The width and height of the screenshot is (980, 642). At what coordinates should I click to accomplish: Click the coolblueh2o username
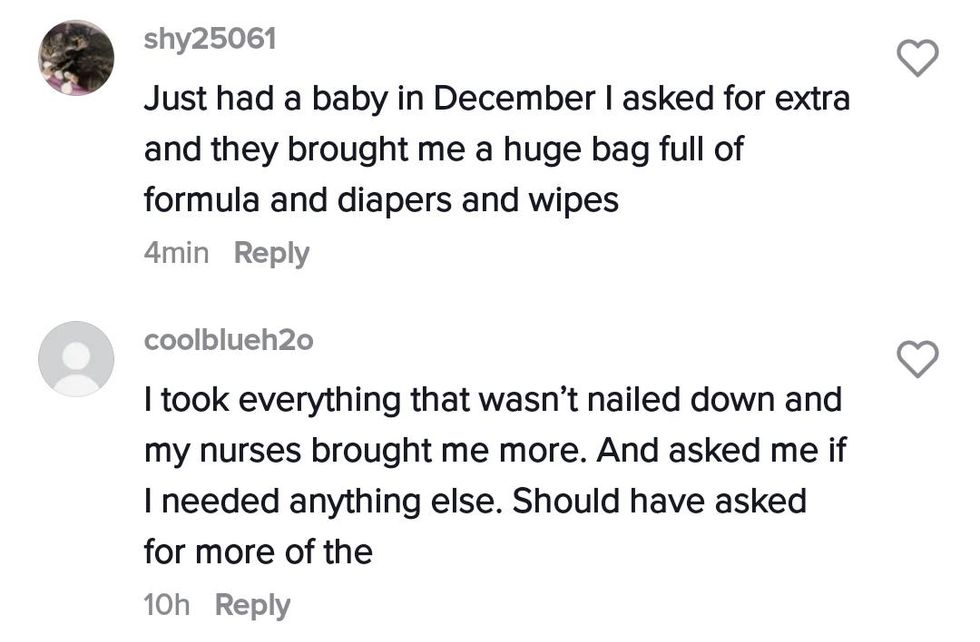point(229,340)
